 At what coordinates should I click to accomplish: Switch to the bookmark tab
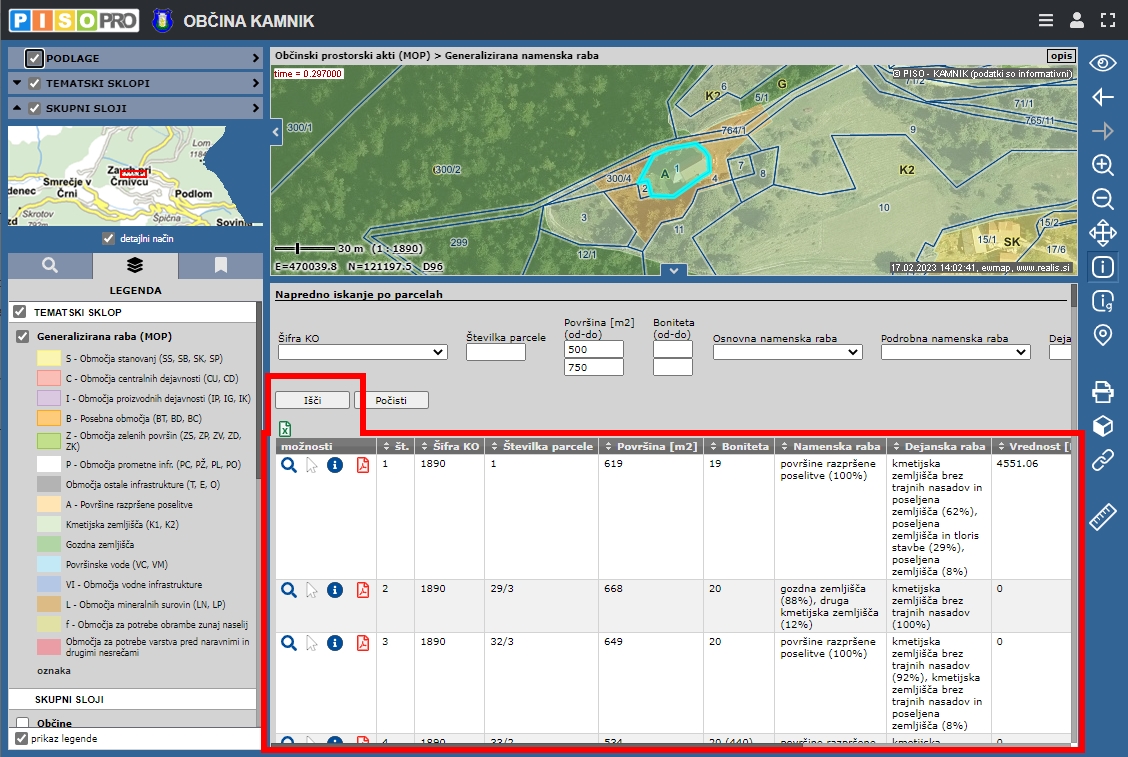pos(220,265)
